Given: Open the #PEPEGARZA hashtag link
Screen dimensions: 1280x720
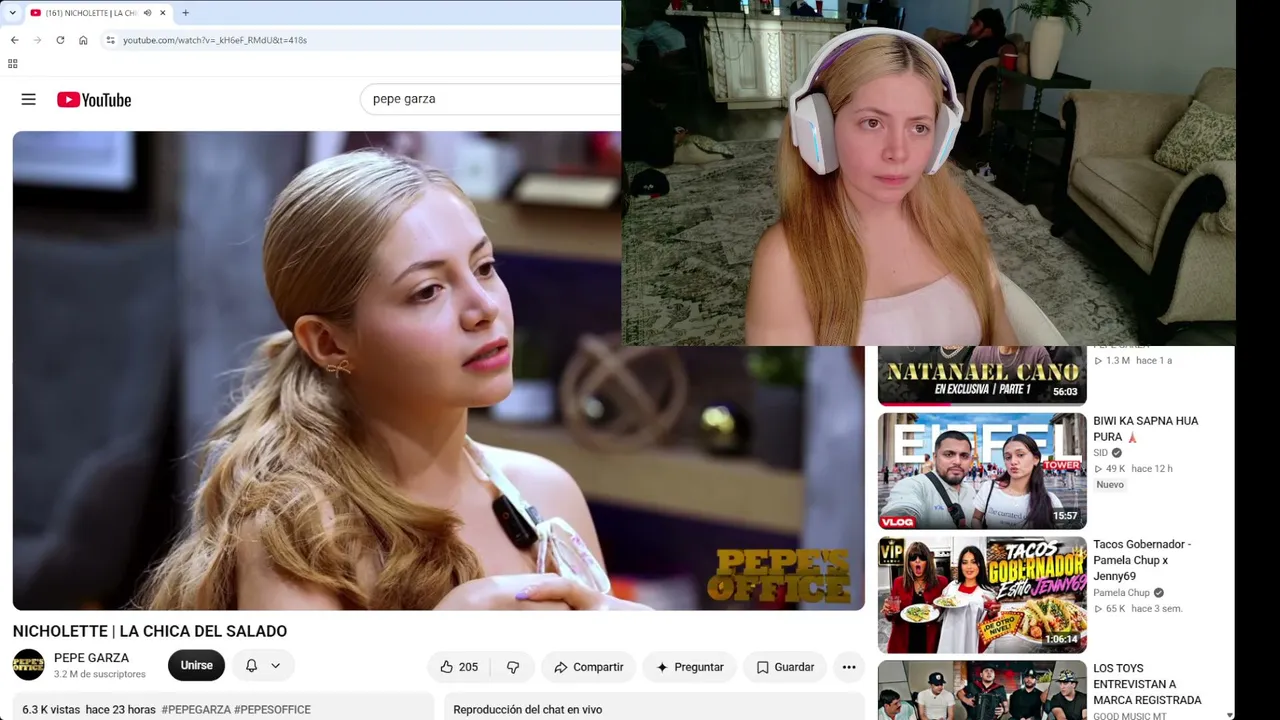Looking at the screenshot, I should coord(196,709).
